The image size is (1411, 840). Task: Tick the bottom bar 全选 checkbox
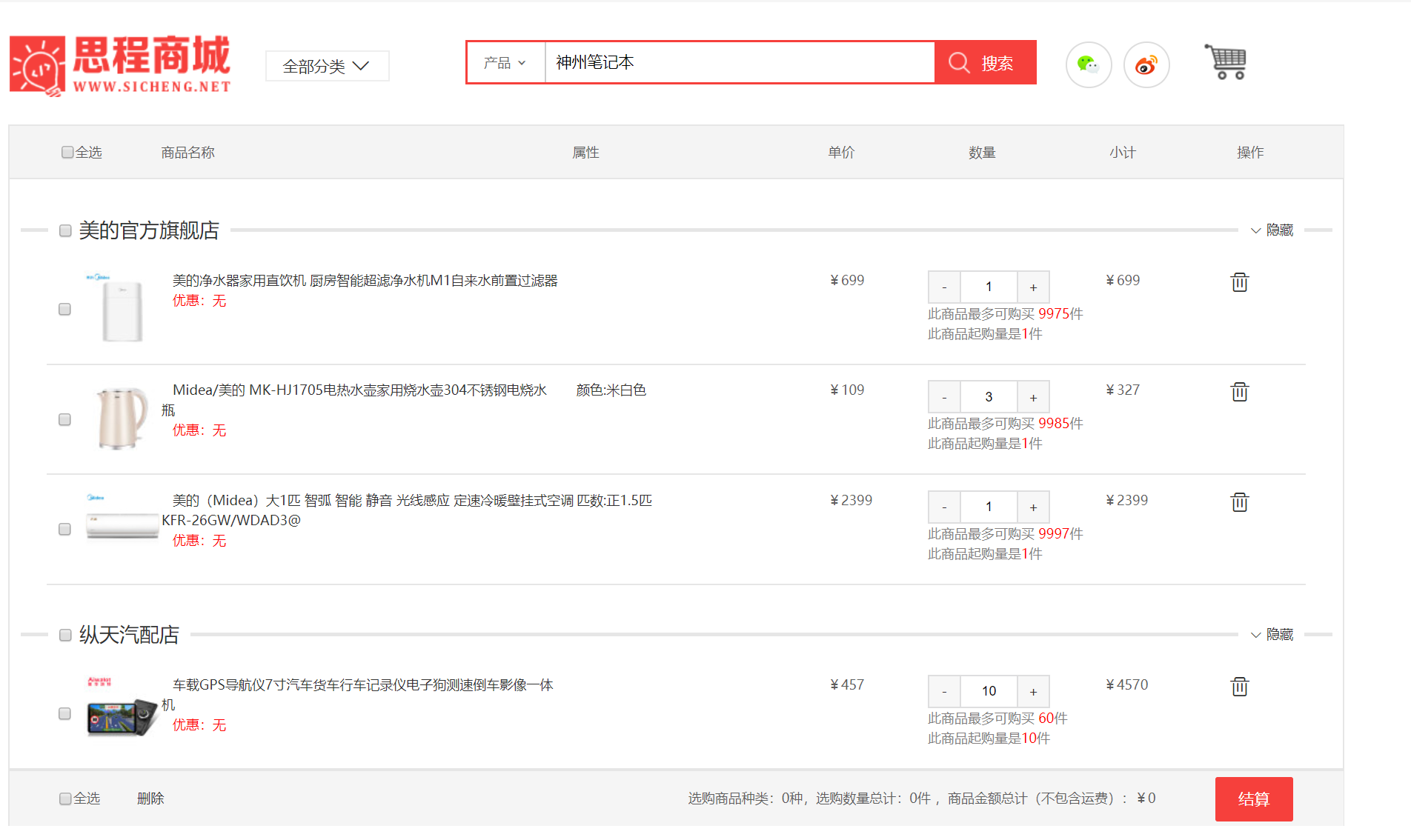click(65, 799)
